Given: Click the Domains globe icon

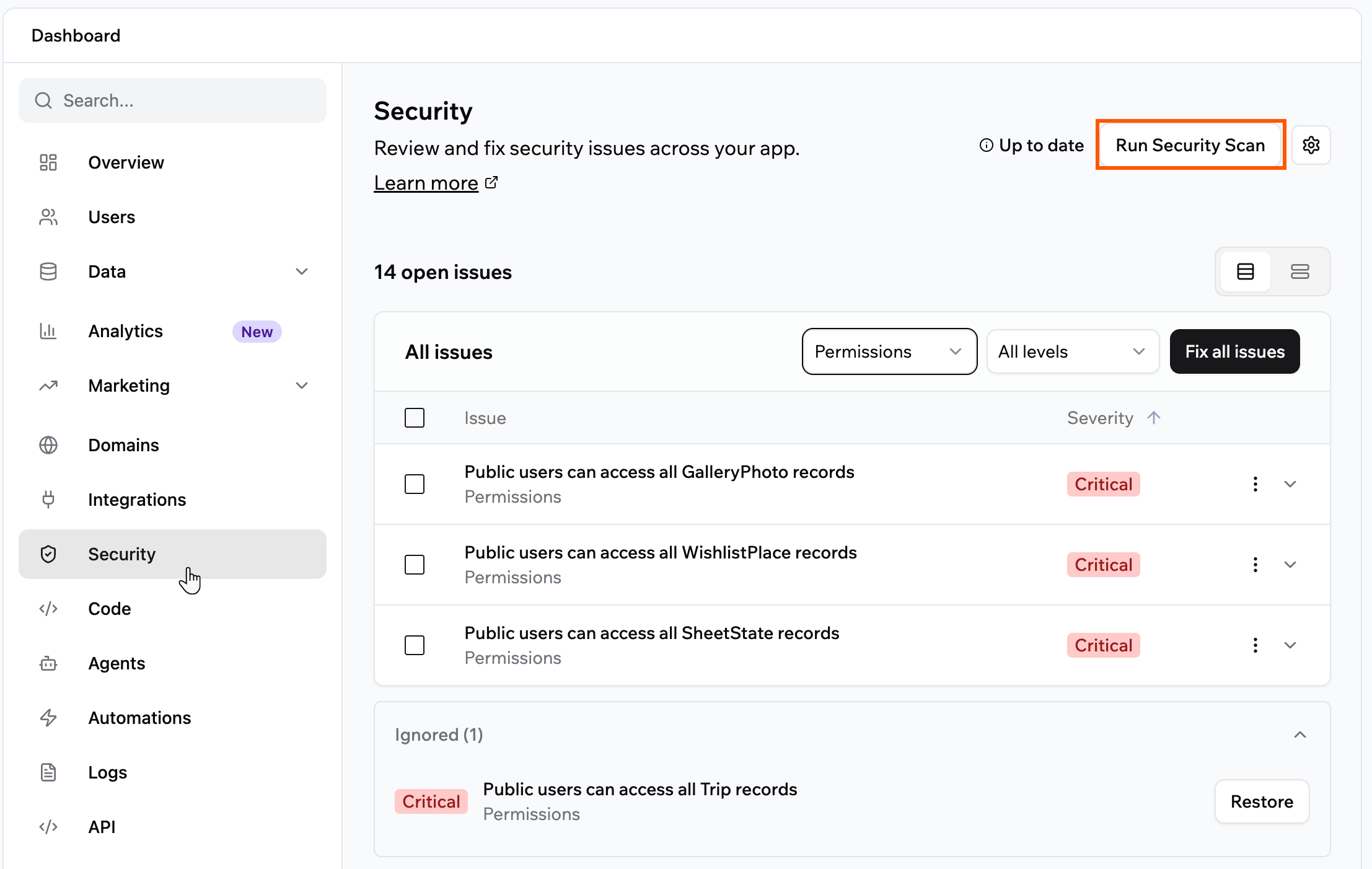Looking at the screenshot, I should click(x=48, y=445).
